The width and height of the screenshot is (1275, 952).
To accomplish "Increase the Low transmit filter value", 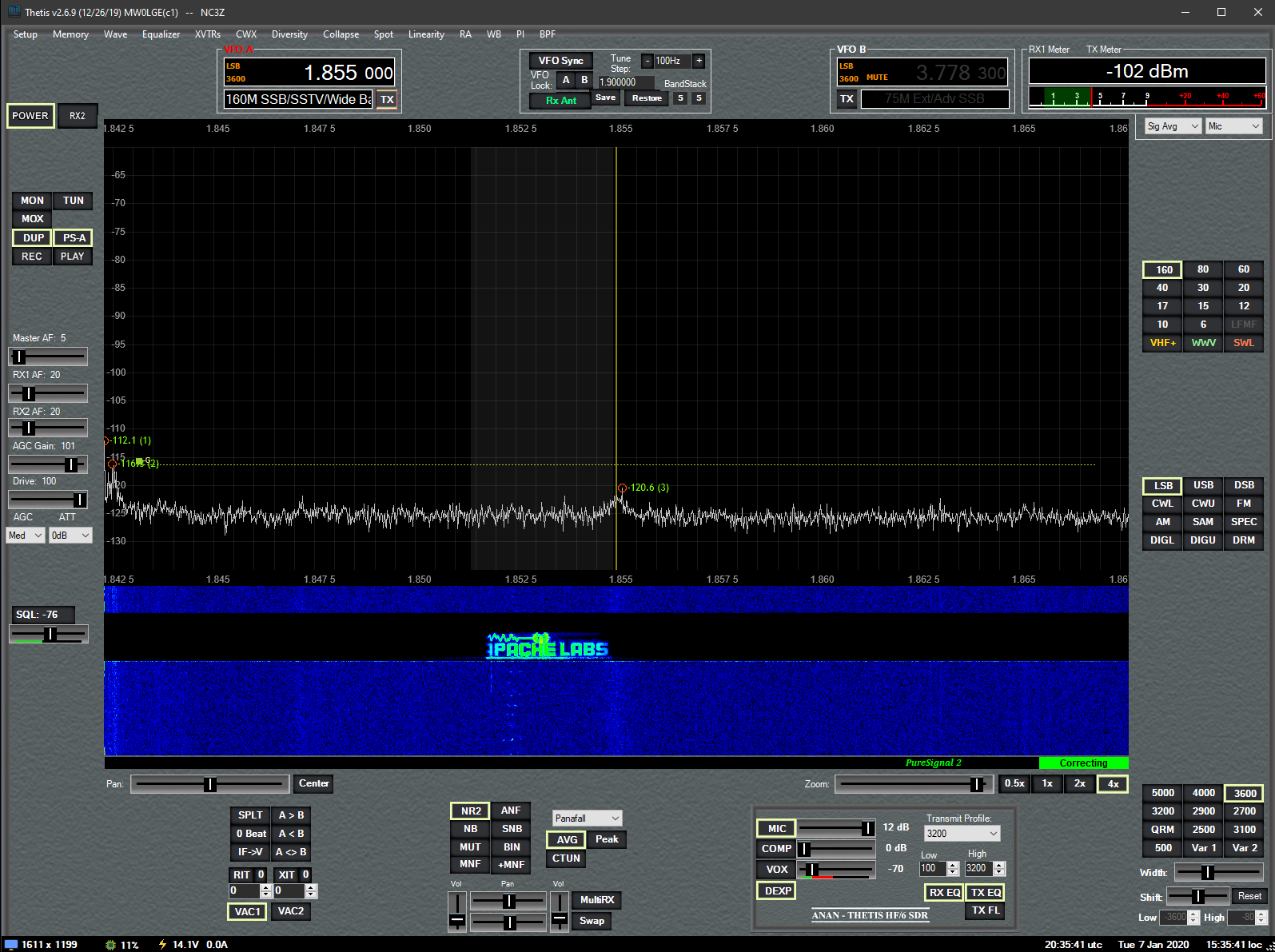I will click(x=953, y=865).
